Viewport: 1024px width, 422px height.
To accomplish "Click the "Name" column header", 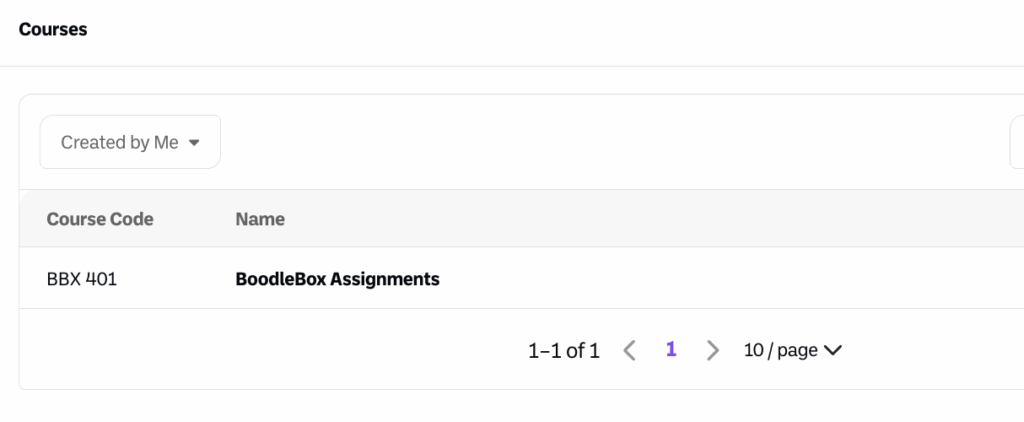I will [260, 219].
